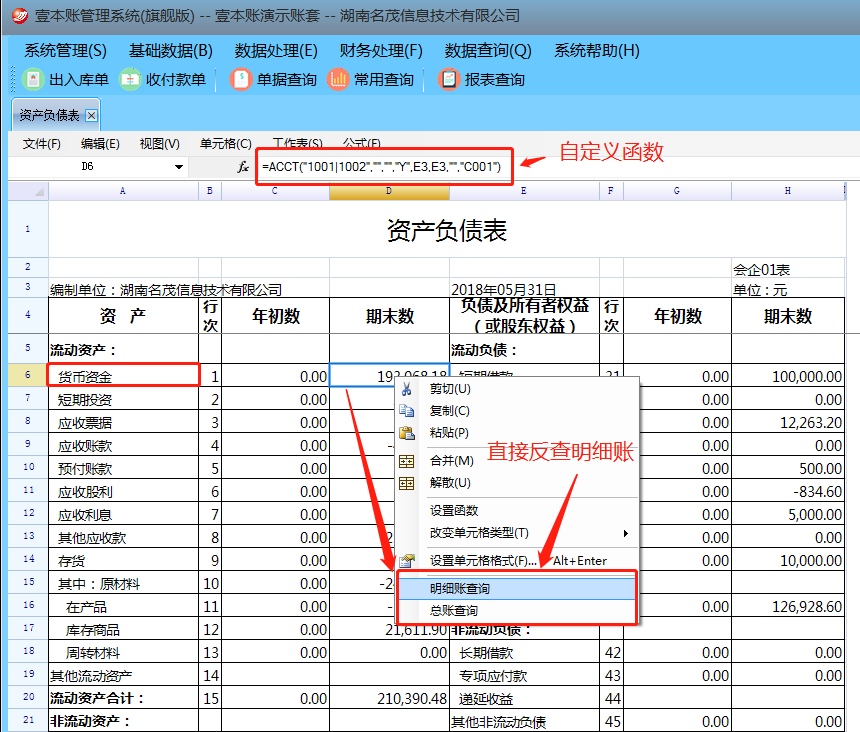The width and height of the screenshot is (860, 732).
Task: Open the cell name box dropdown arrow
Action: [x=179, y=167]
